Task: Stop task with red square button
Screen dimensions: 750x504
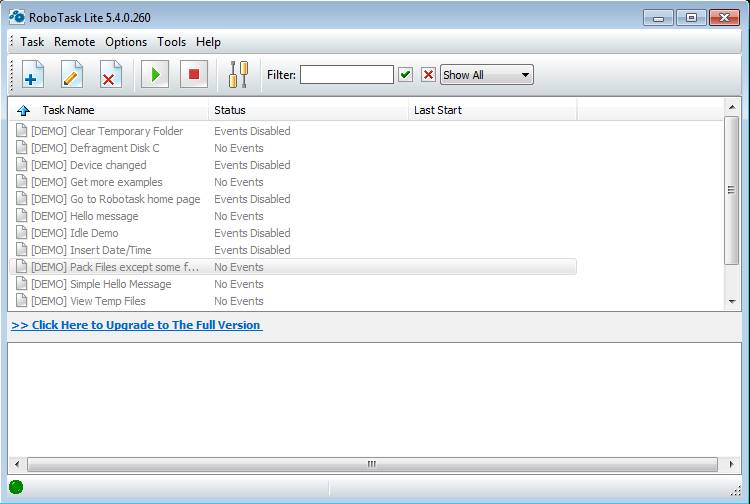Action: 194,74
